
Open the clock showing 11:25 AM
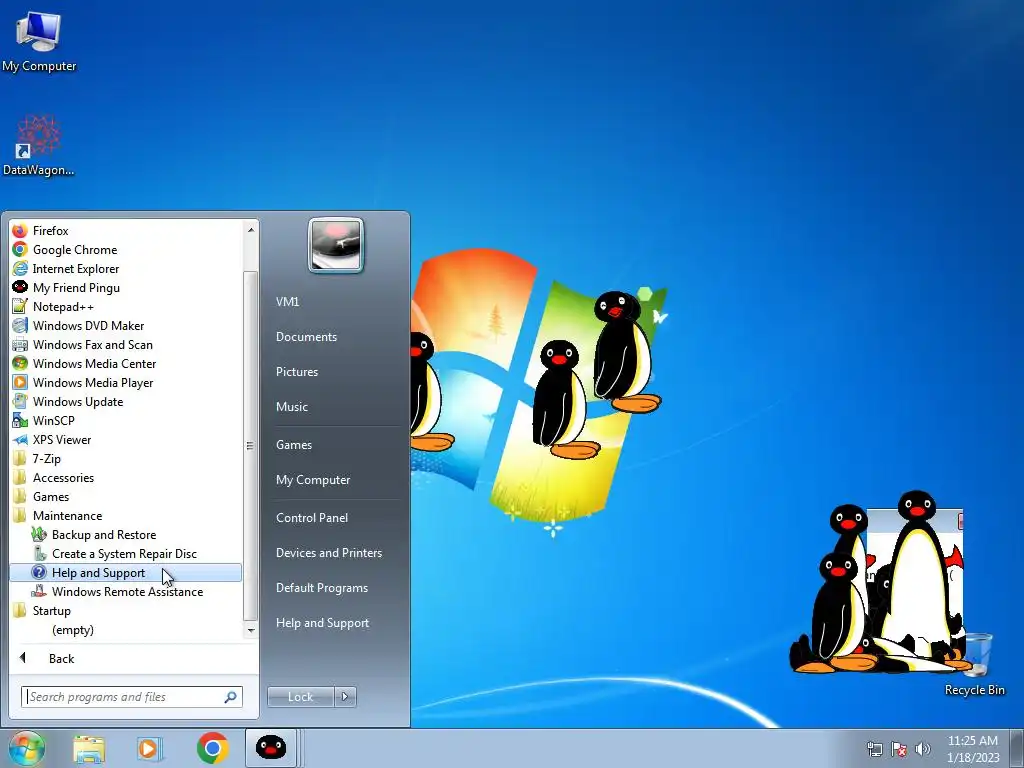tap(972, 748)
